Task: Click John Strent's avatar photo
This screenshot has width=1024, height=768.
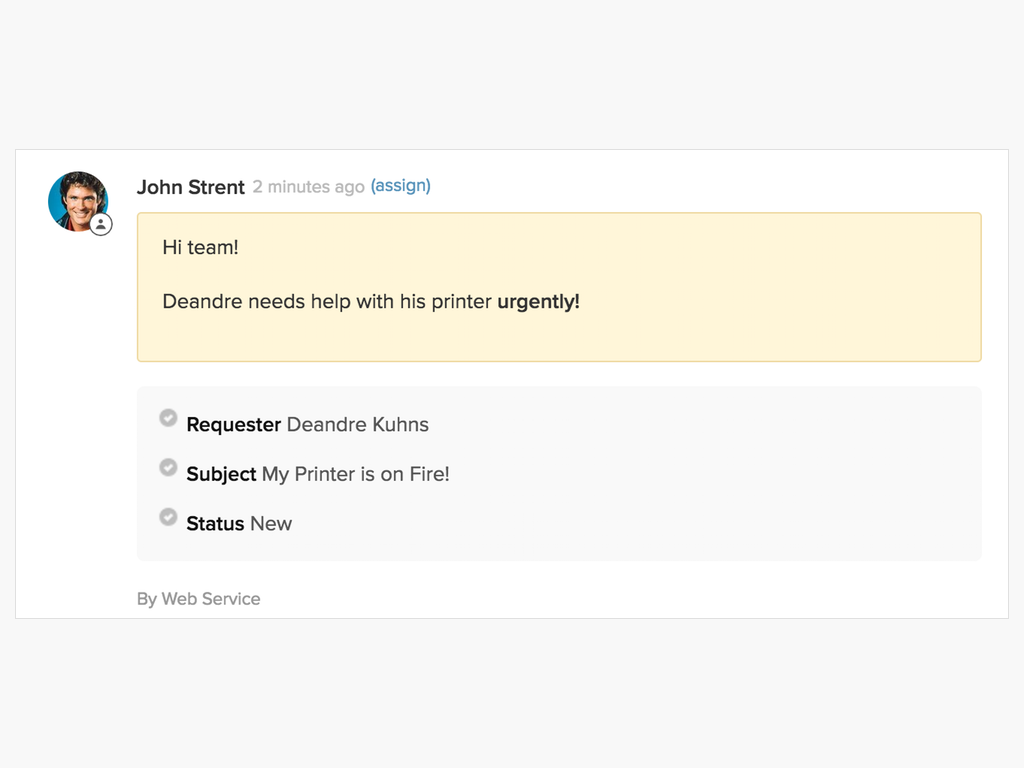Action: [x=76, y=200]
